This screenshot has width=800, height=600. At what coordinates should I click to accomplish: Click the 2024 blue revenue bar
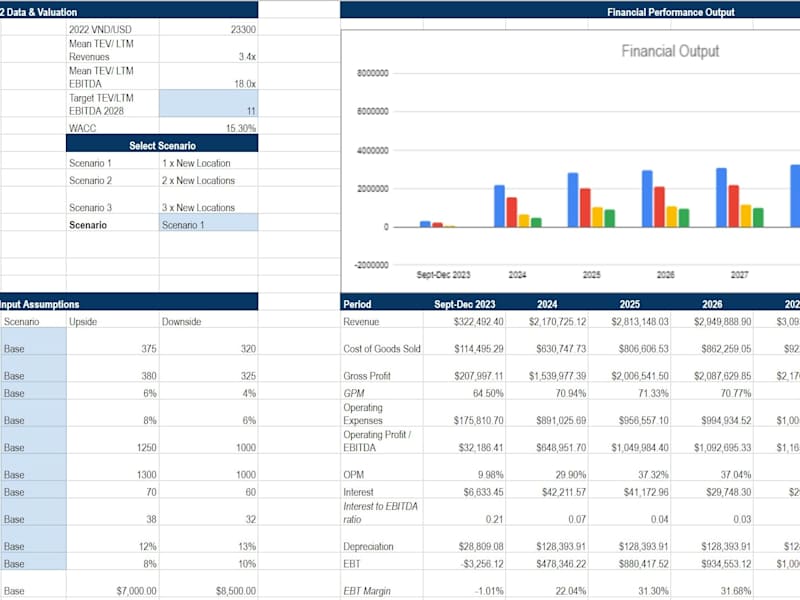(x=499, y=206)
